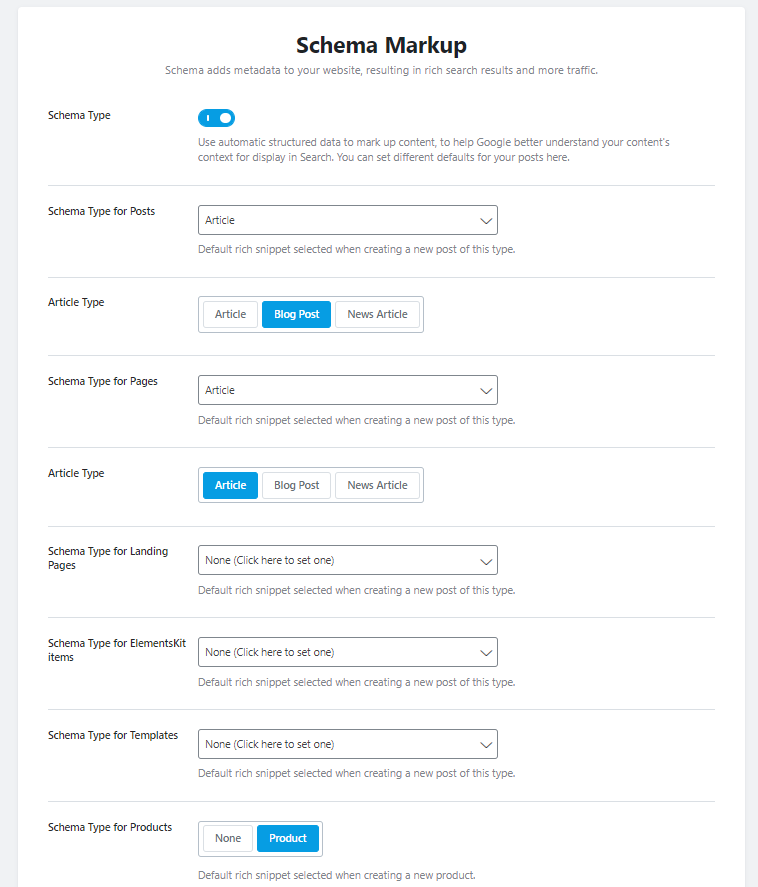Expand Schema Type for Templates dropdown

347,744
